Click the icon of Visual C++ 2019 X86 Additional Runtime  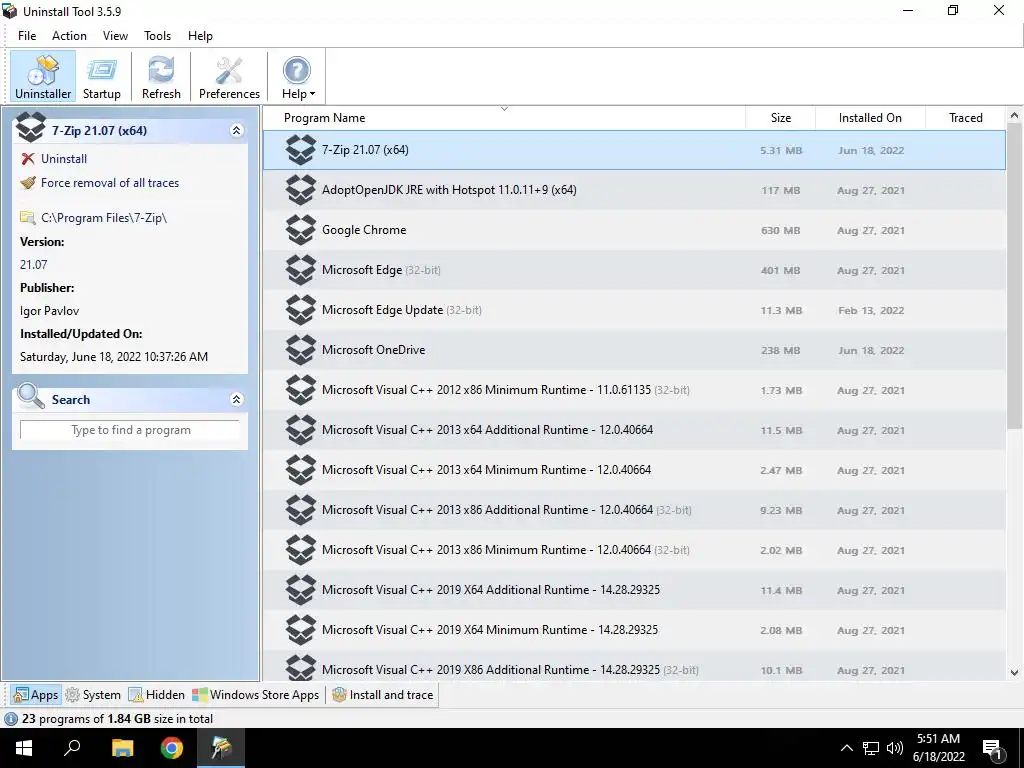tap(301, 667)
